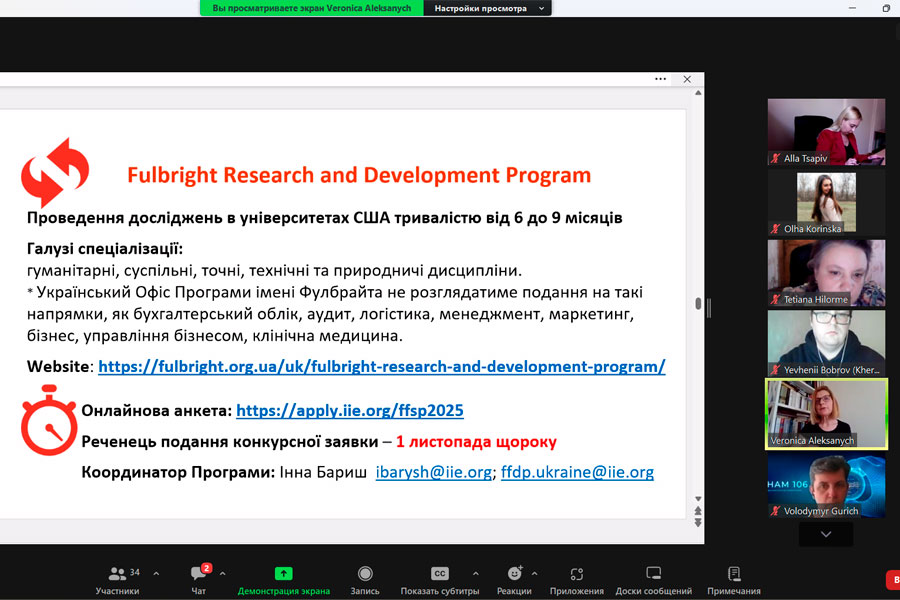The width and height of the screenshot is (900, 600).
Task: Toggle subtitles with Показать субтитры
Action: [439, 579]
